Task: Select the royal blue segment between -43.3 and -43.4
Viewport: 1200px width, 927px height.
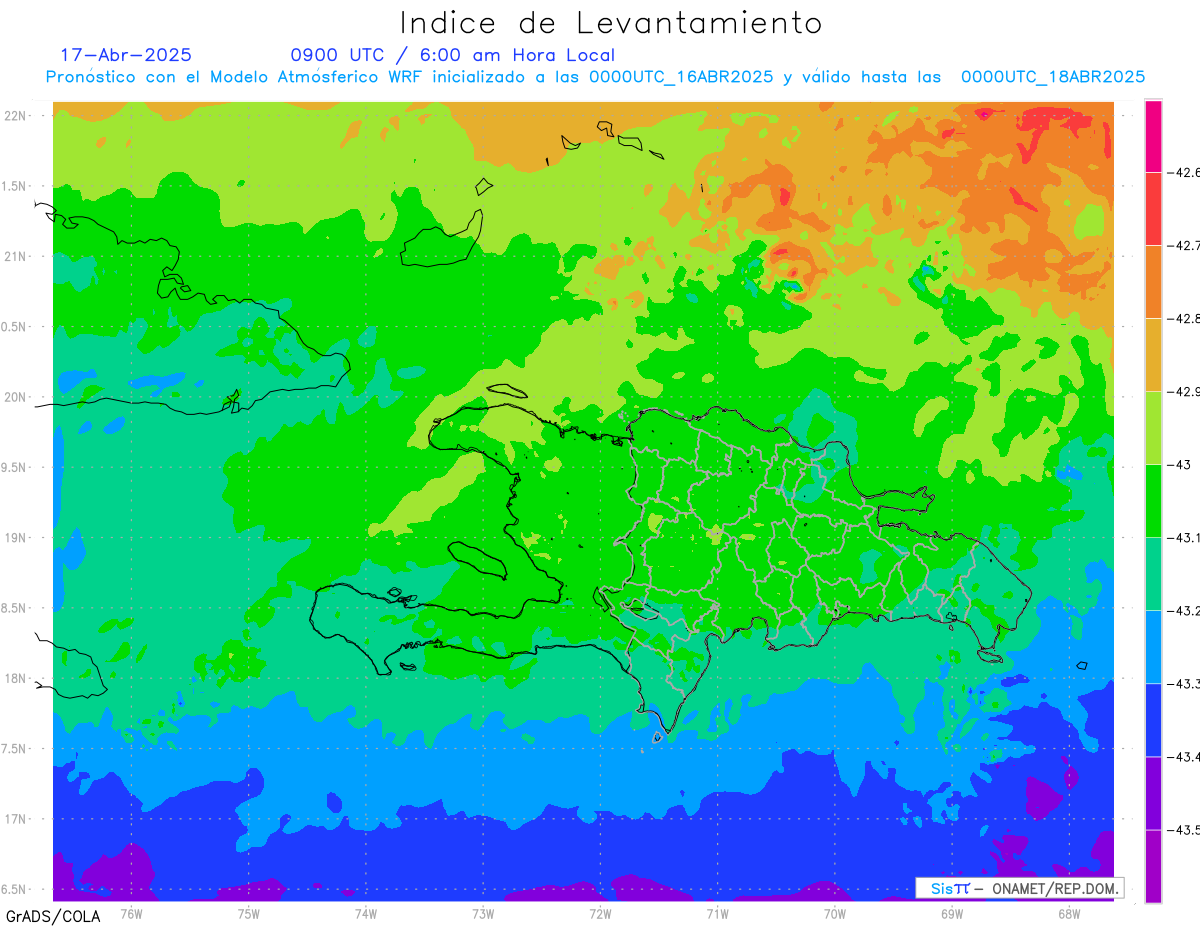Action: (1153, 719)
